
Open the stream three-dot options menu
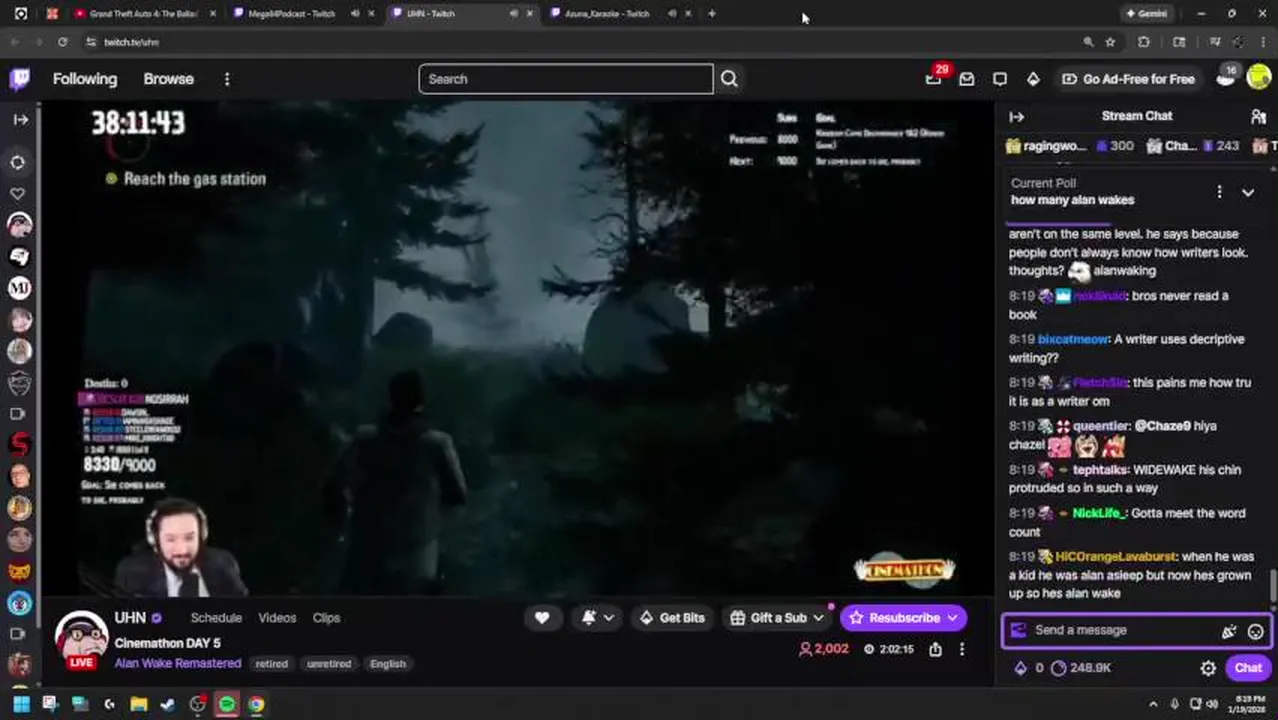coord(962,649)
